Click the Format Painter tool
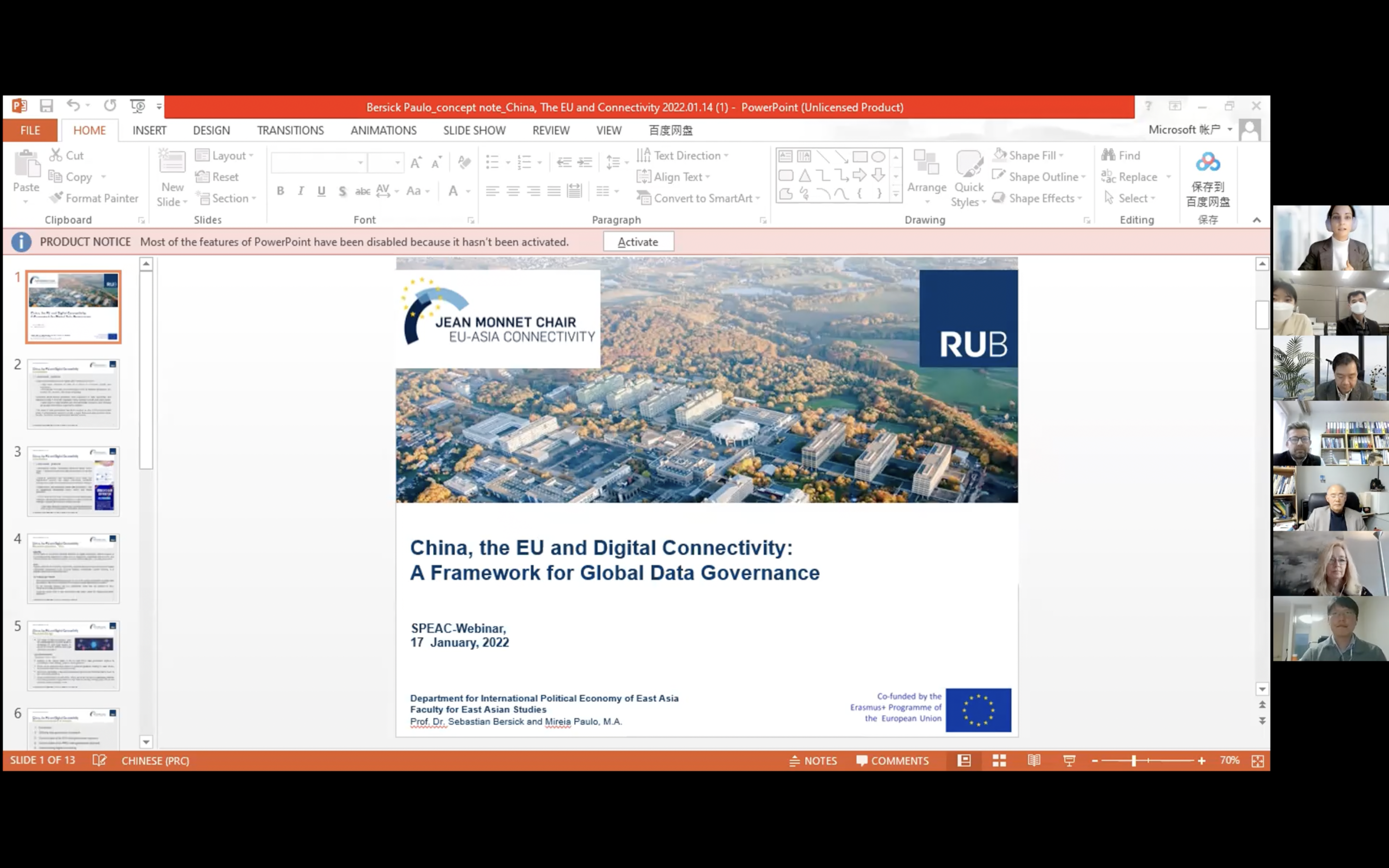This screenshot has width=1389, height=868. point(94,198)
